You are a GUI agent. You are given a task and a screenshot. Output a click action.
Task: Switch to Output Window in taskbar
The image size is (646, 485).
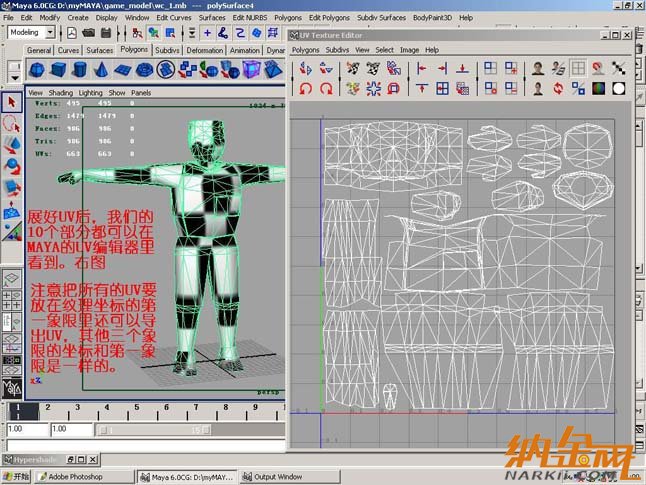[290, 477]
